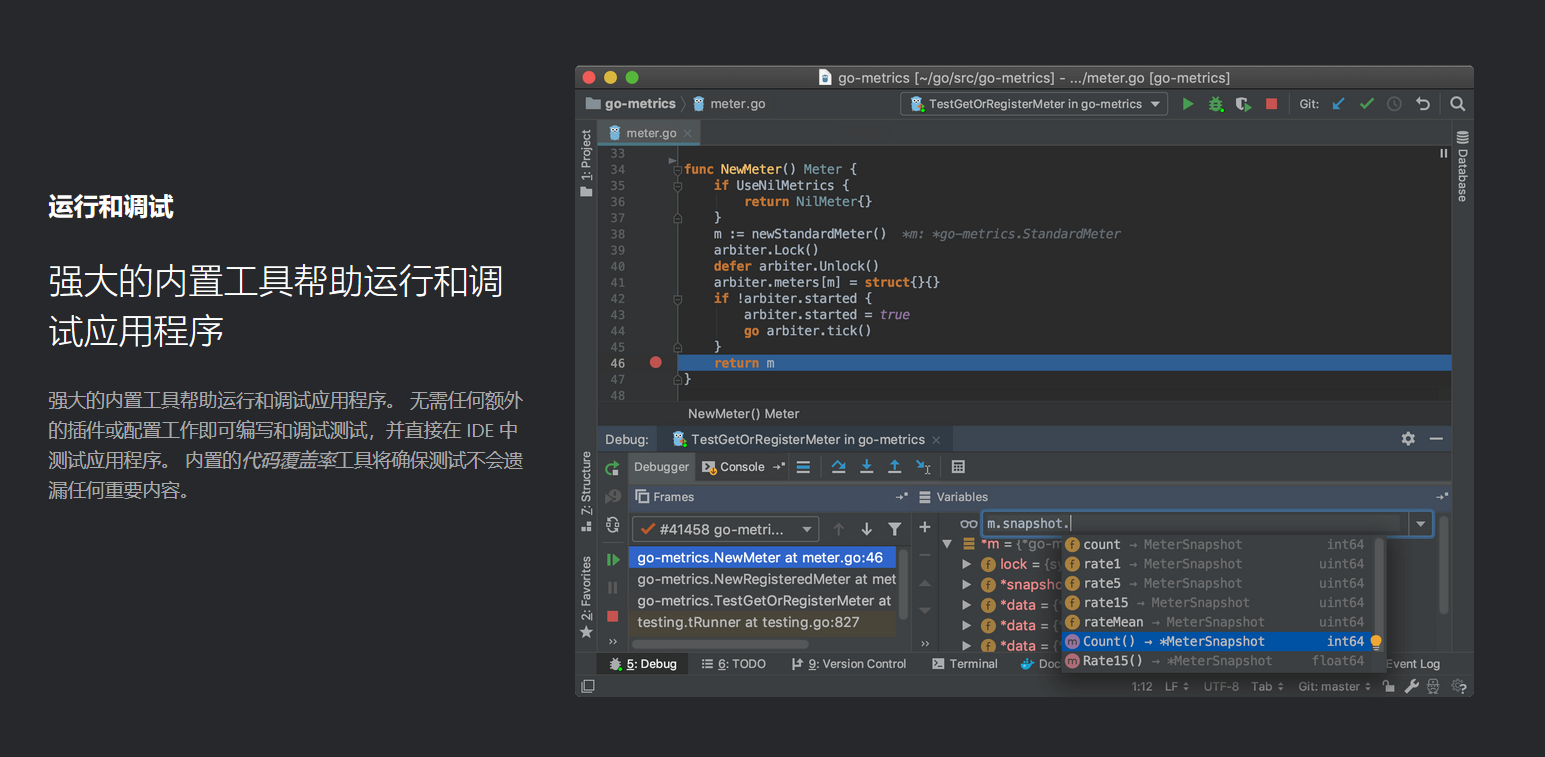Screen dimensions: 1545x757
Task: Rerun the debug session icon
Action: (613, 468)
